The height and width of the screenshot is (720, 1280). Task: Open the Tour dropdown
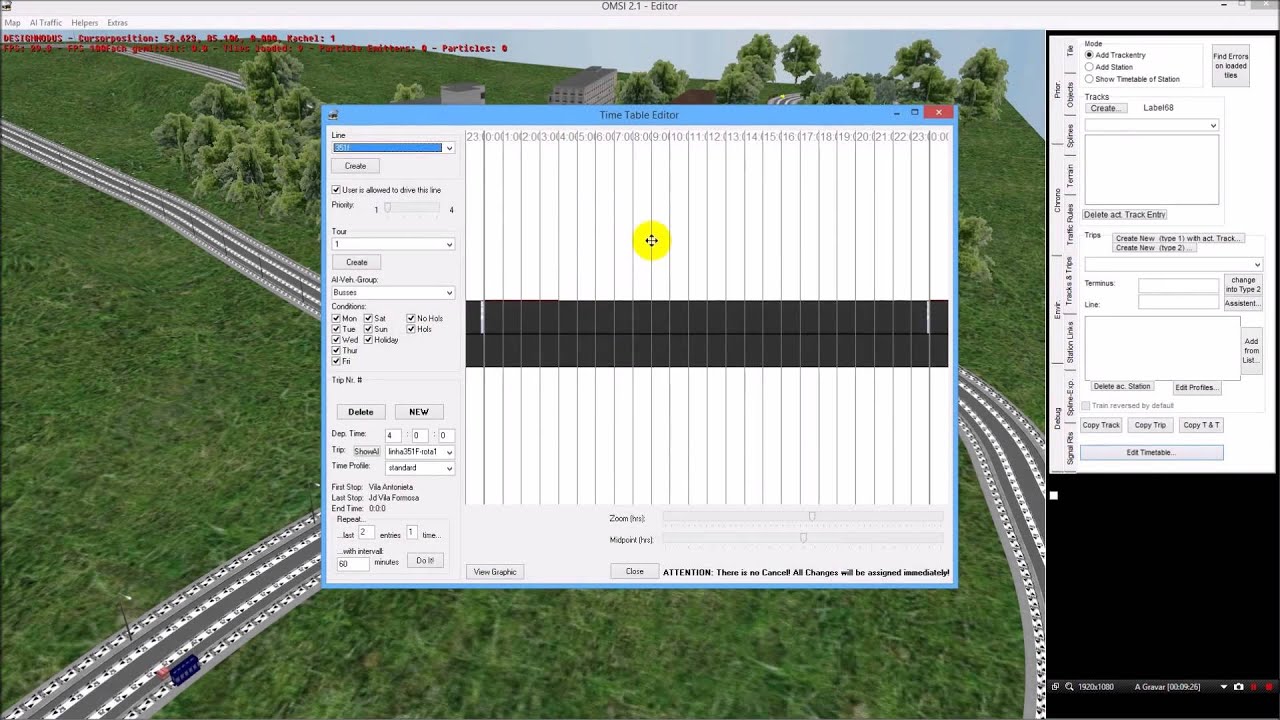click(x=393, y=244)
